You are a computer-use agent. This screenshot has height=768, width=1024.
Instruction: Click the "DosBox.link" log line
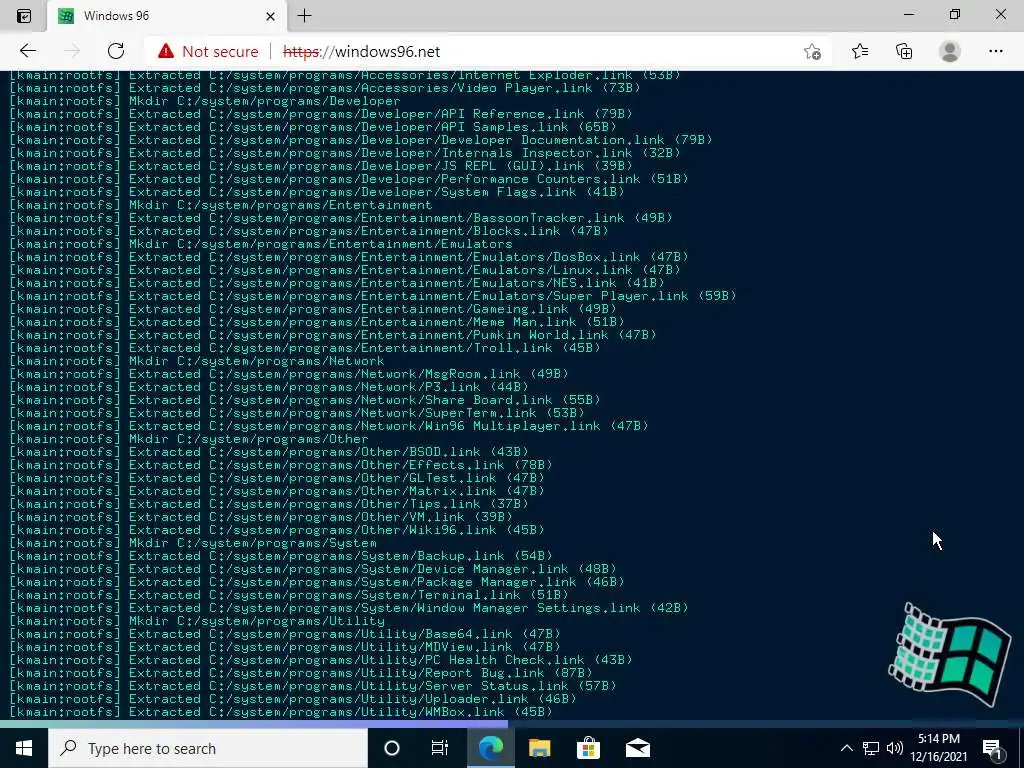tap(349, 257)
